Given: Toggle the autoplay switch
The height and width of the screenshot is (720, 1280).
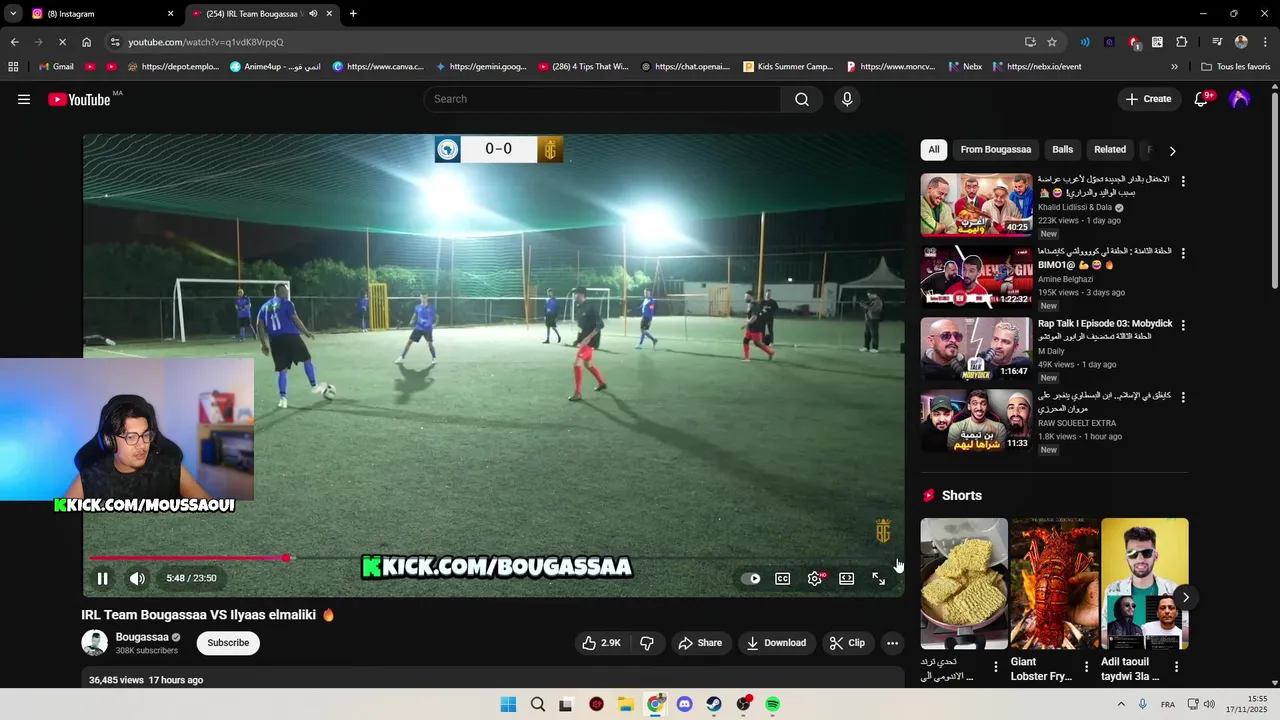Looking at the screenshot, I should coord(751,578).
